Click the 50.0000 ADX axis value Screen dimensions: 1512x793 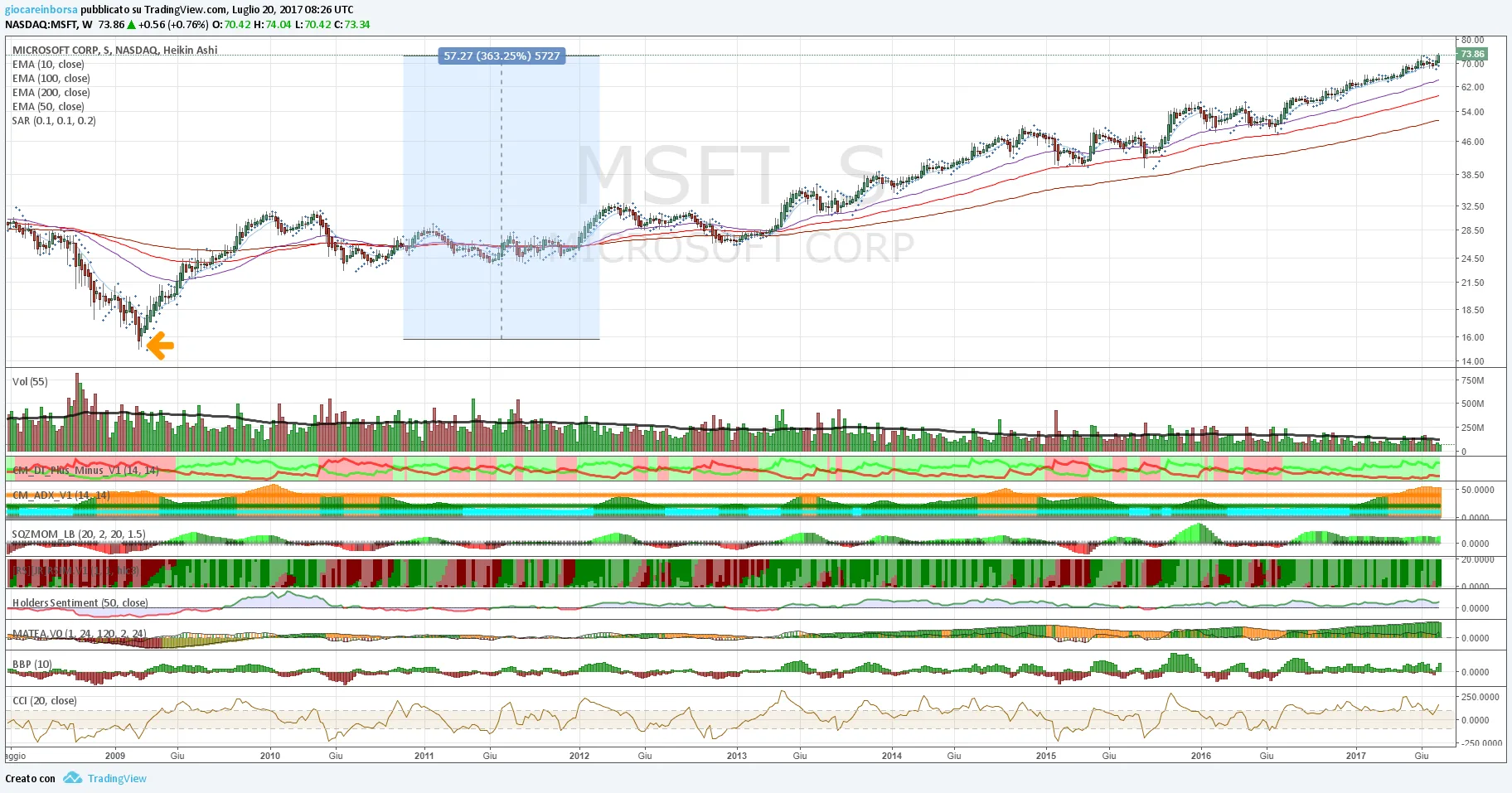1478,490
